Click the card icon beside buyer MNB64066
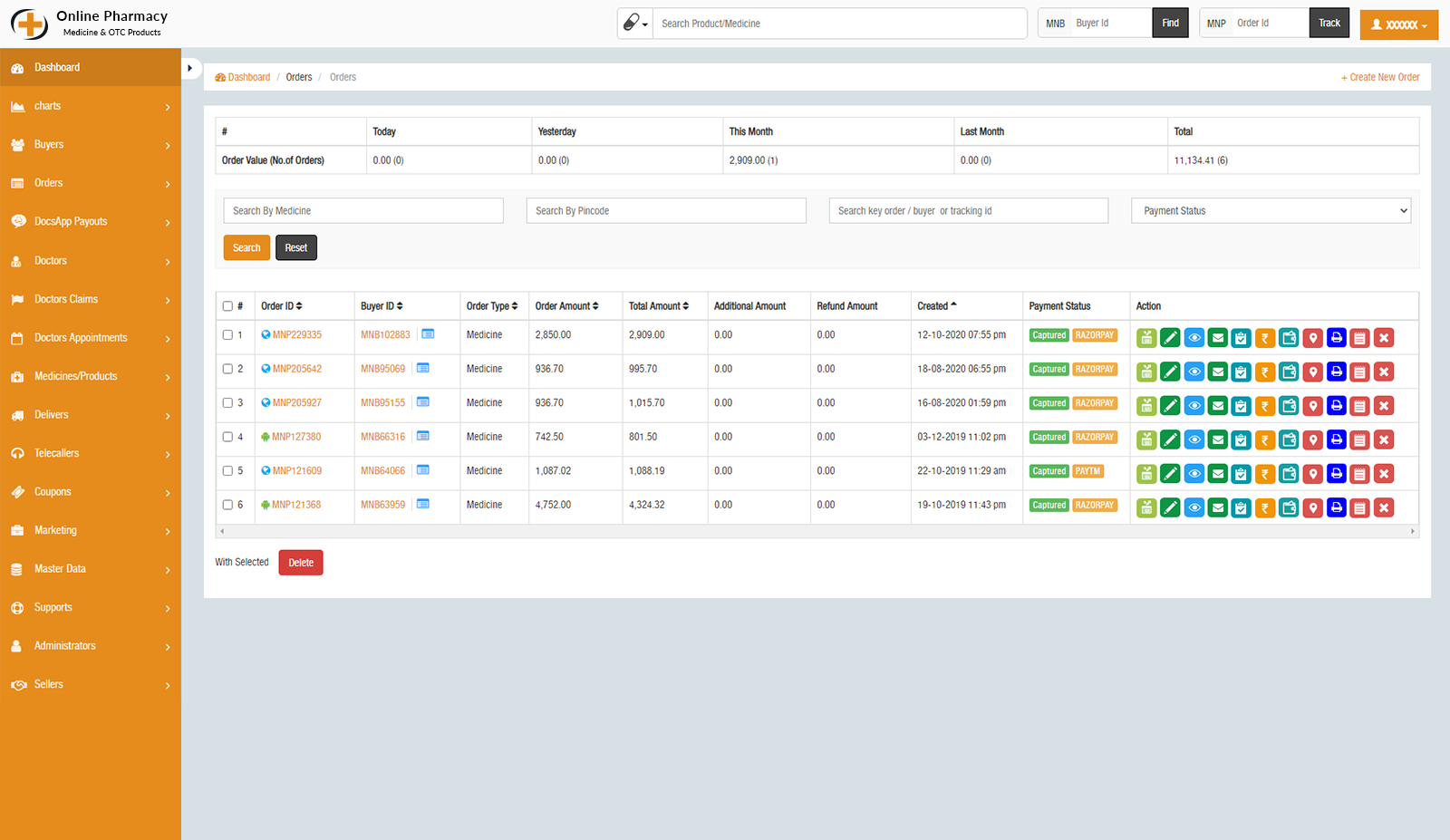Screen dimensions: 1450x840 (x=423, y=470)
